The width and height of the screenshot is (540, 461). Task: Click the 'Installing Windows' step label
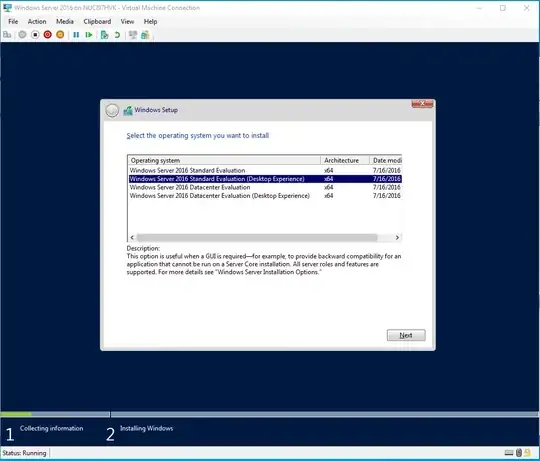pyautogui.click(x=146, y=428)
